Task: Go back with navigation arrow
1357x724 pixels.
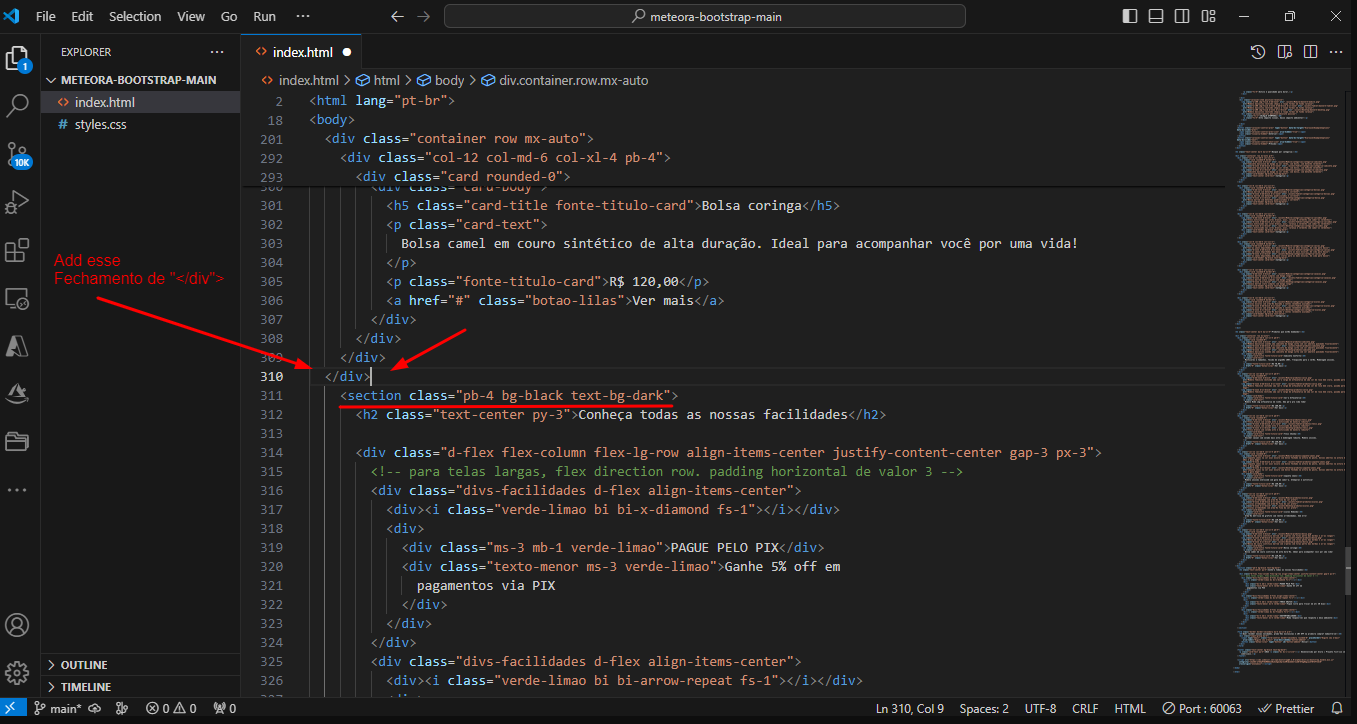Action: 397,17
